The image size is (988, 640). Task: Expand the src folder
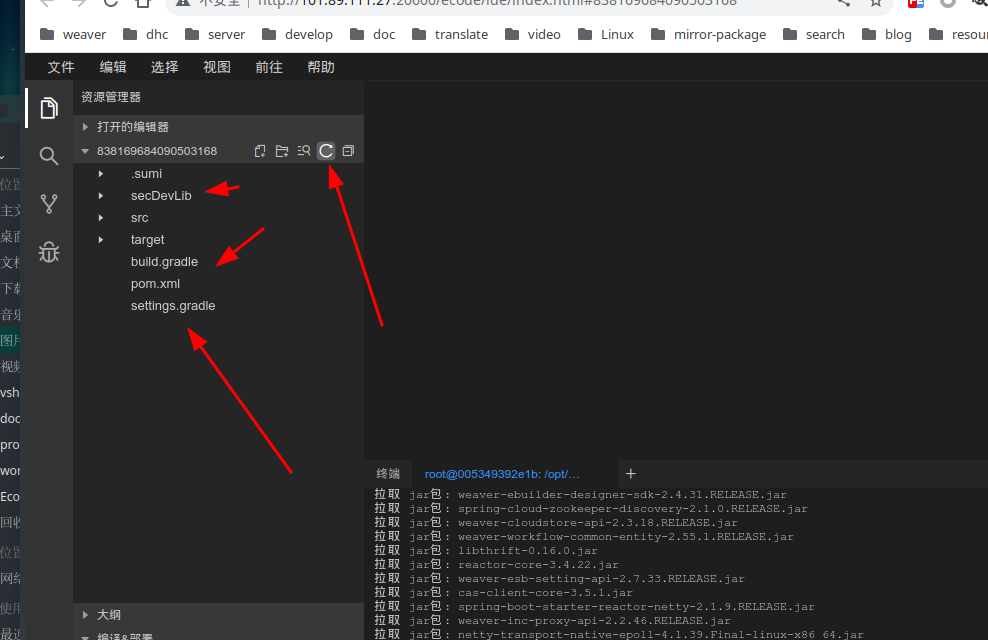(x=101, y=218)
